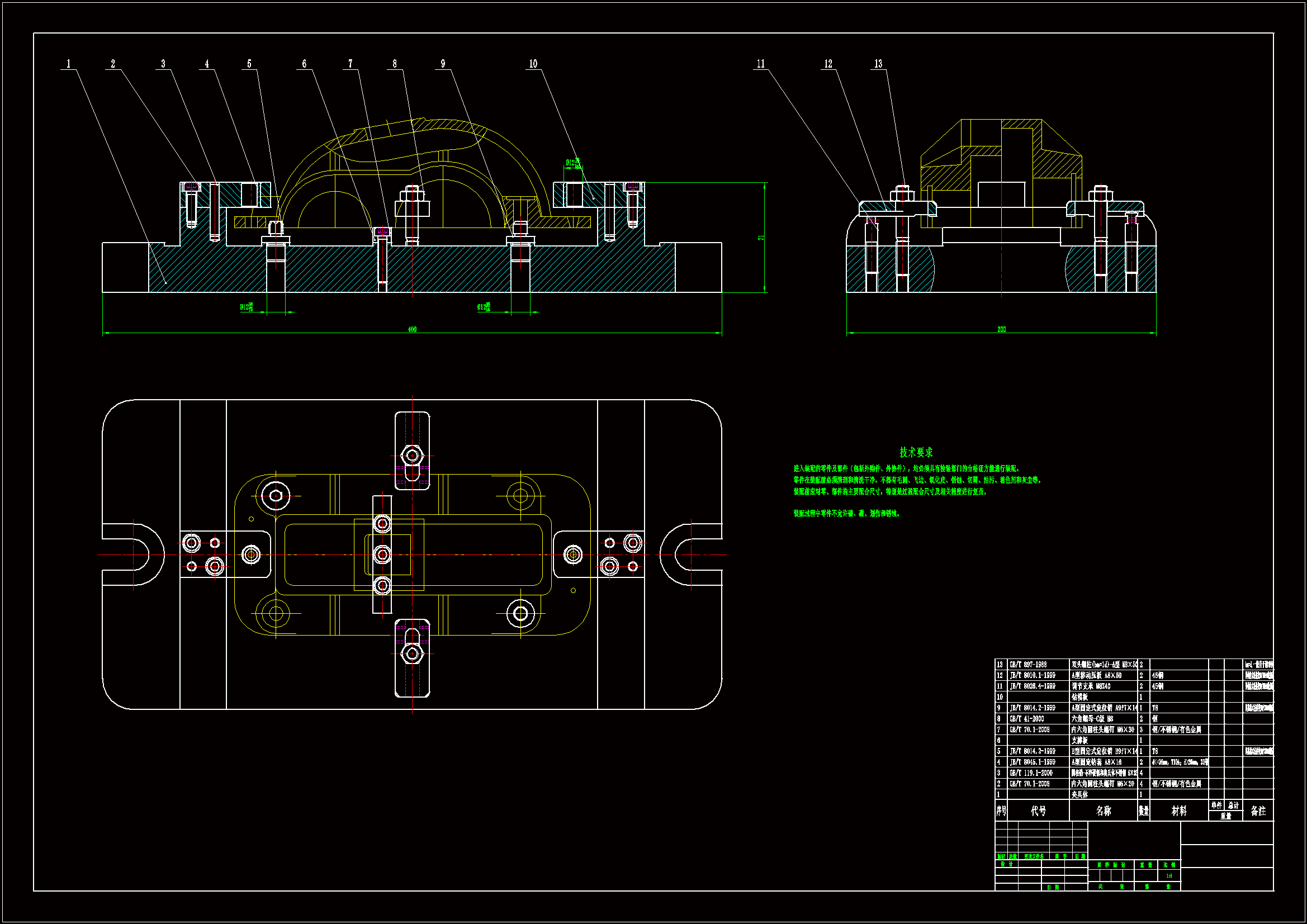Click the 夹具体 part name in row 1
Viewport: 1307px width, 924px height.
1080,795
